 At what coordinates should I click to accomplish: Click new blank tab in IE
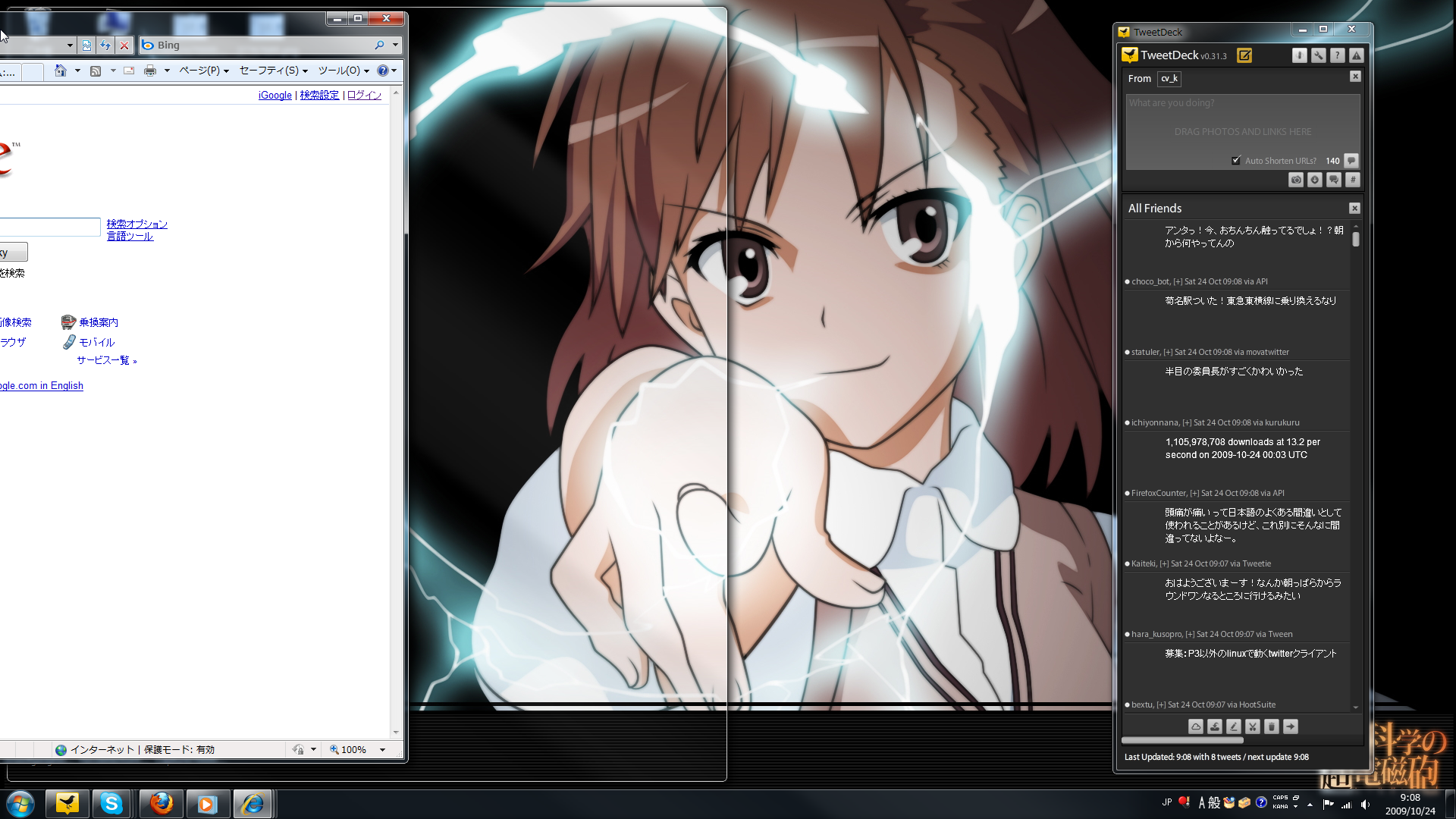[33, 72]
